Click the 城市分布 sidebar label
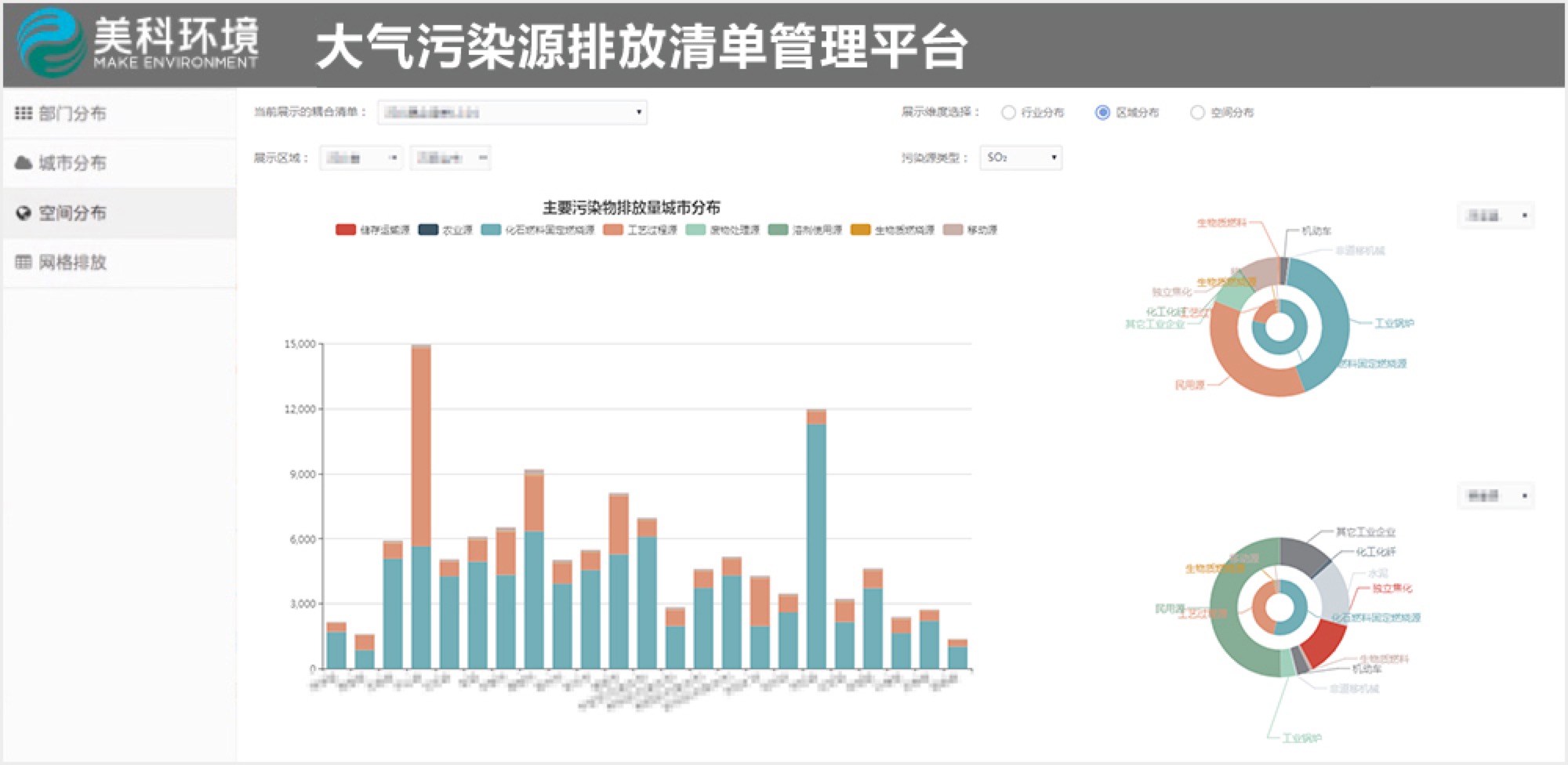This screenshot has width=1568, height=765. 72,163
